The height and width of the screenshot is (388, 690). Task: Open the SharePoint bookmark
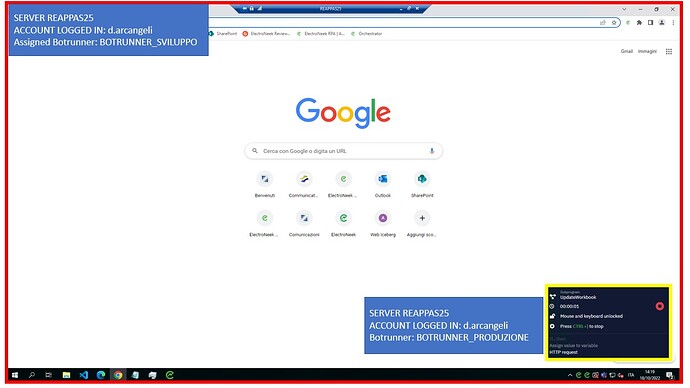[223, 33]
